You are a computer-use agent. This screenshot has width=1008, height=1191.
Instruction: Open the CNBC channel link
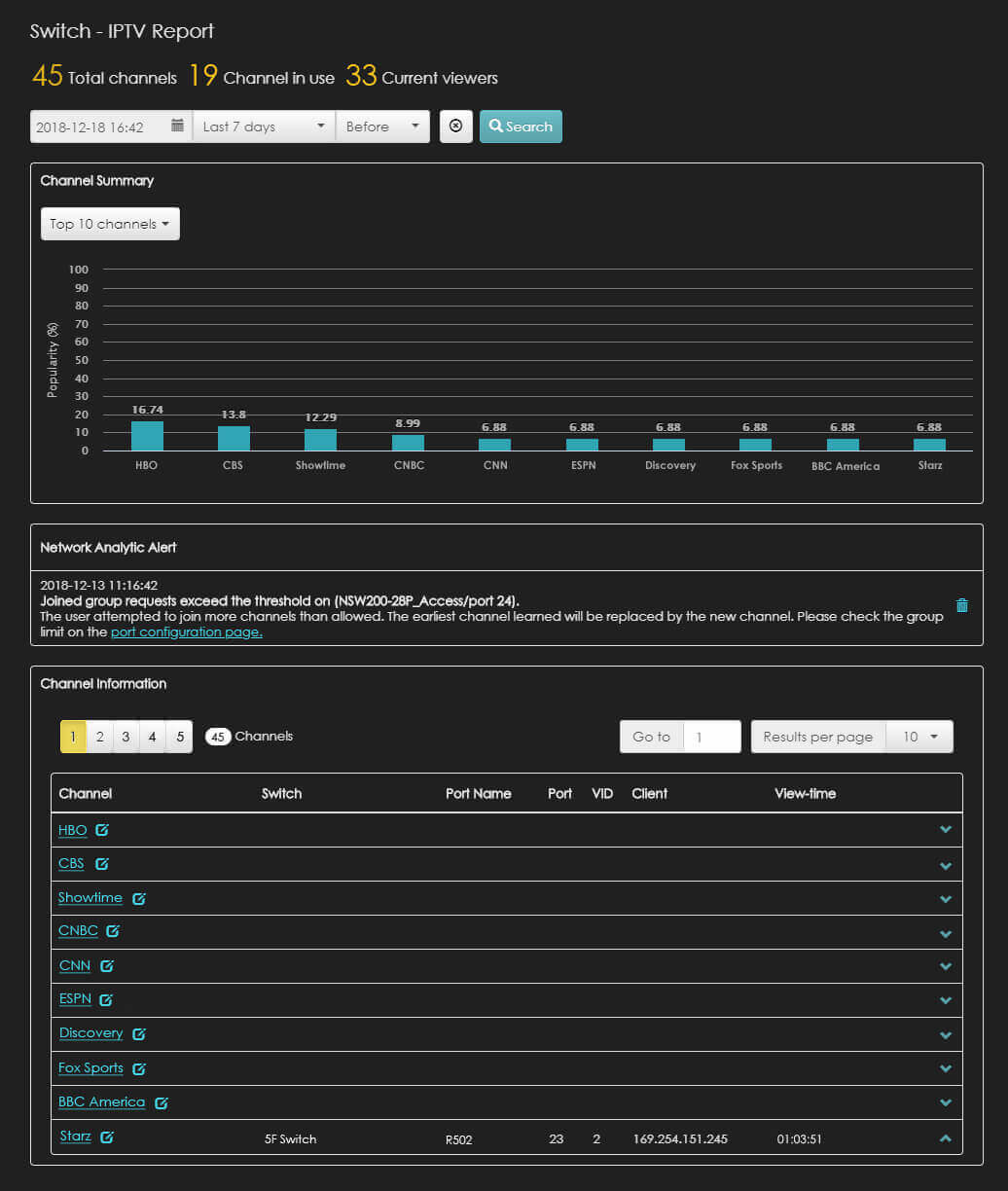78,930
